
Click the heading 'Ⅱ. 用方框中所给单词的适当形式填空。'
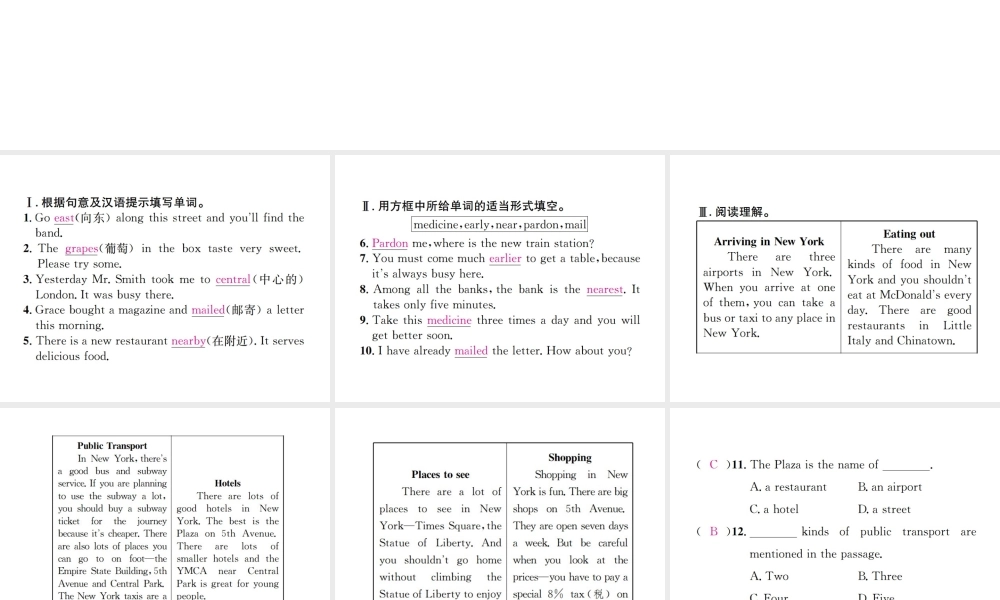[x=464, y=206]
